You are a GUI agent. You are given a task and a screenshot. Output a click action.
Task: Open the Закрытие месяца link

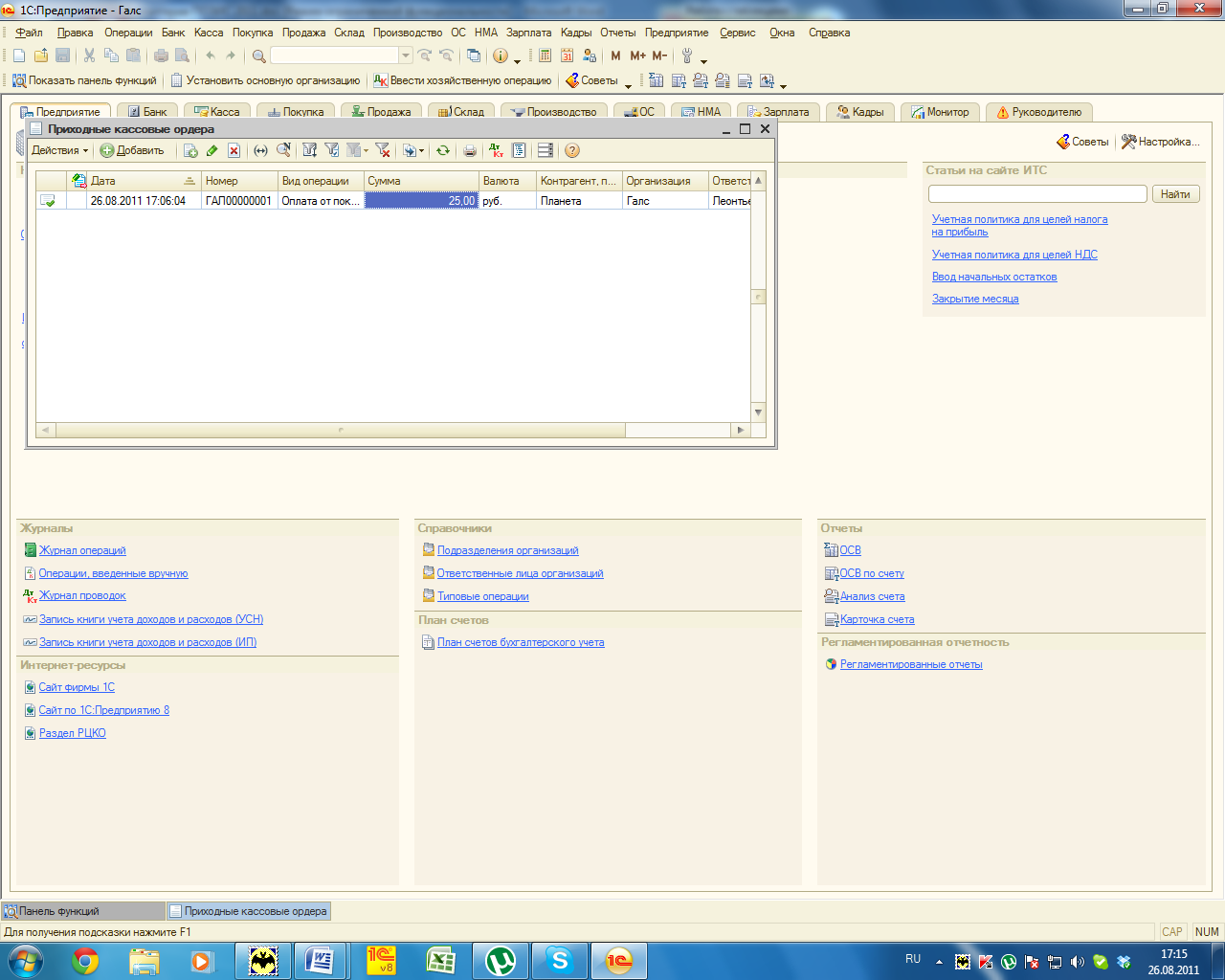pyautogui.click(x=975, y=299)
